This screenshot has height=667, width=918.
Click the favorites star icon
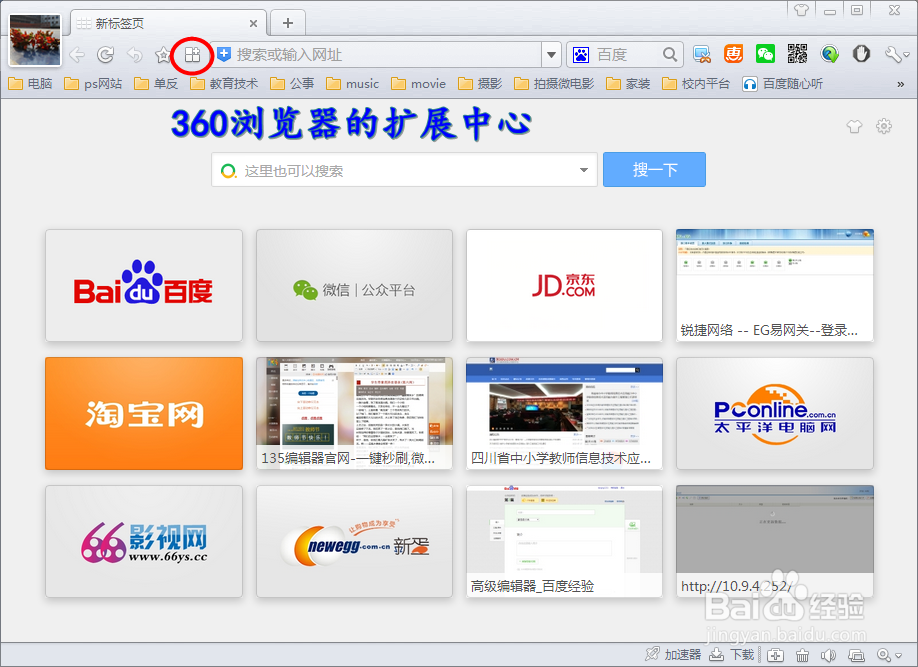(x=162, y=55)
